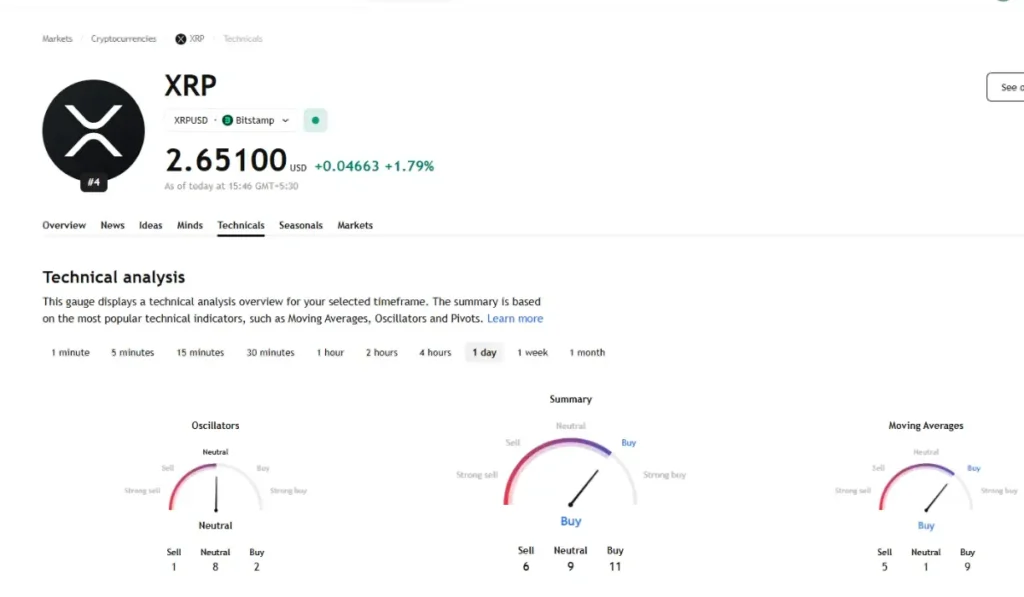The height and width of the screenshot is (597, 1024).
Task: Click the Moving Averages Sell count 5
Action: point(884,567)
